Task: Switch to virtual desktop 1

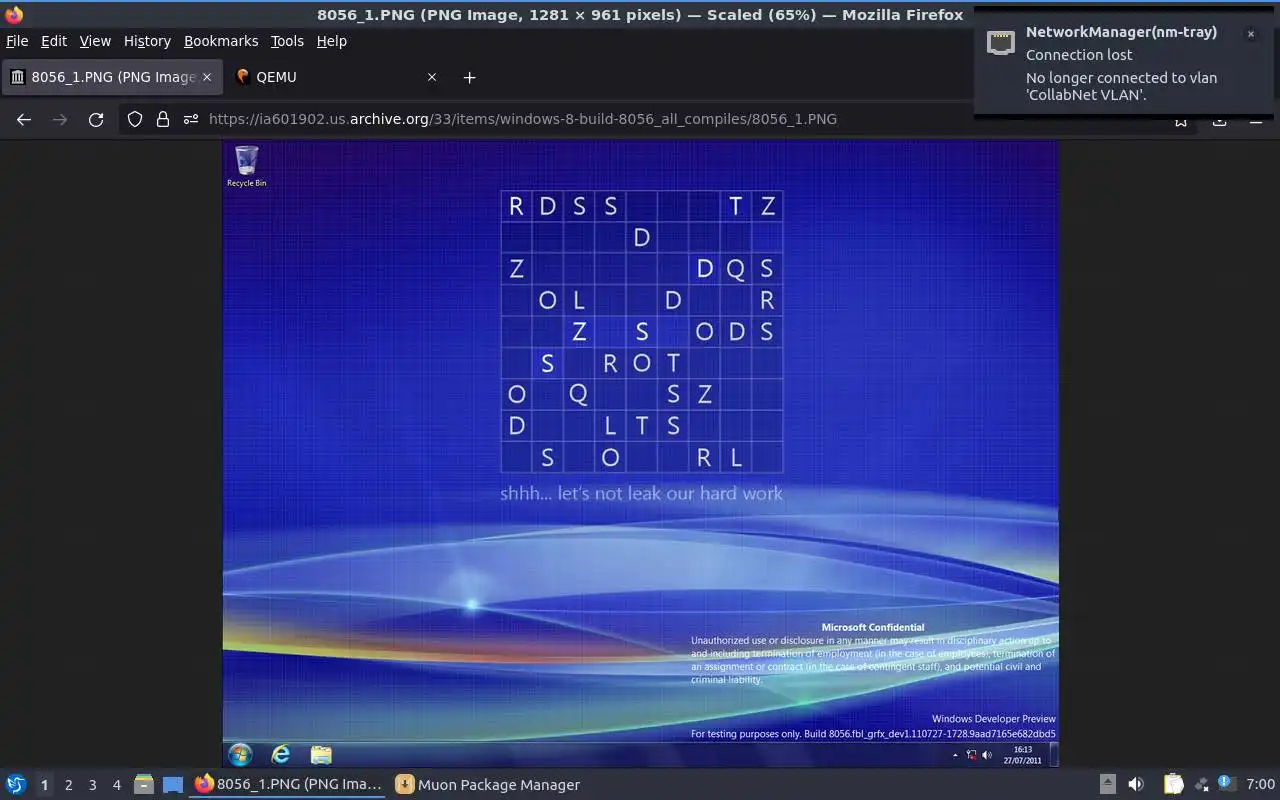Action: [x=44, y=785]
